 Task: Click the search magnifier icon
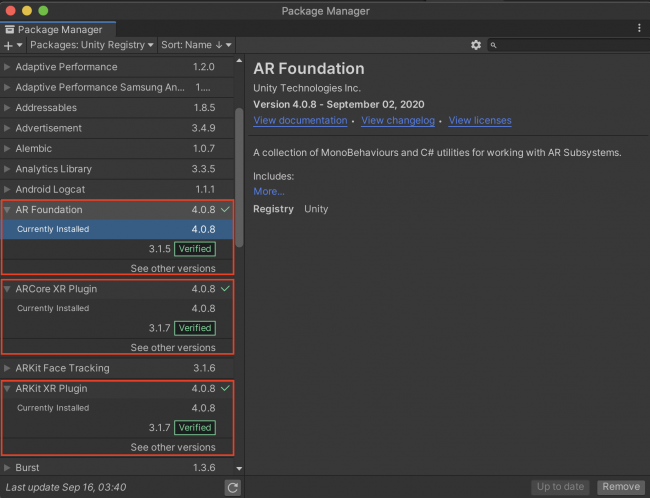coord(495,45)
